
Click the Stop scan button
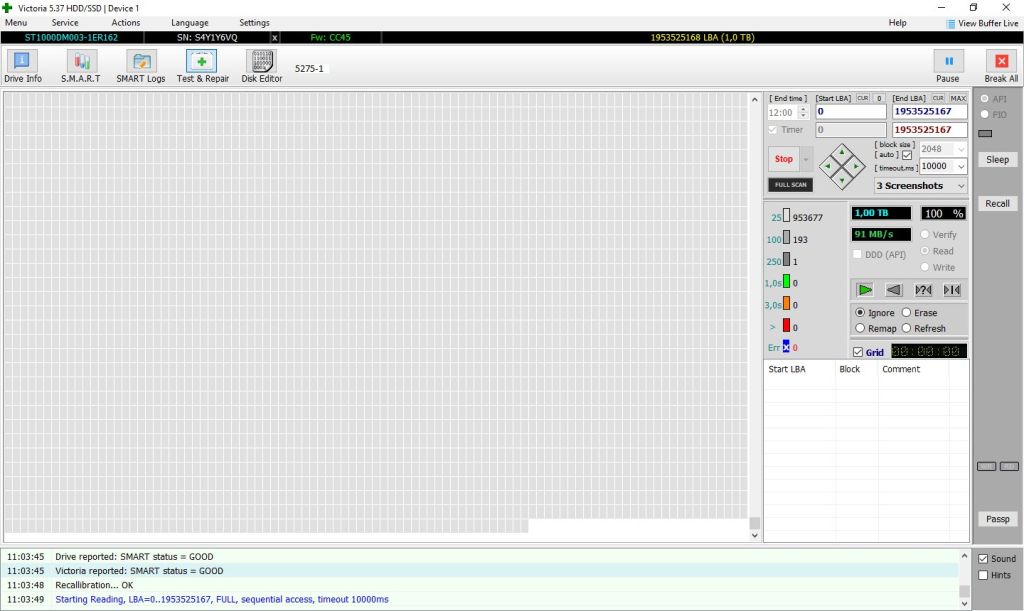[784, 159]
